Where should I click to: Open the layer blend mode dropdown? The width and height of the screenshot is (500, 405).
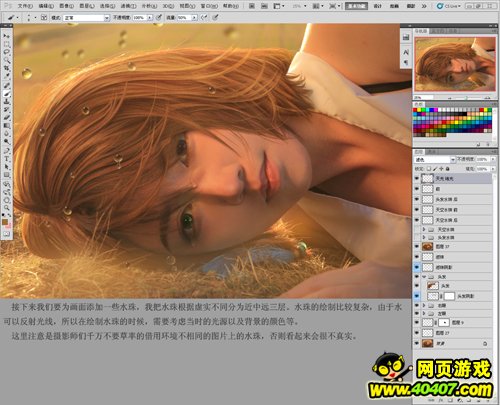435,160
